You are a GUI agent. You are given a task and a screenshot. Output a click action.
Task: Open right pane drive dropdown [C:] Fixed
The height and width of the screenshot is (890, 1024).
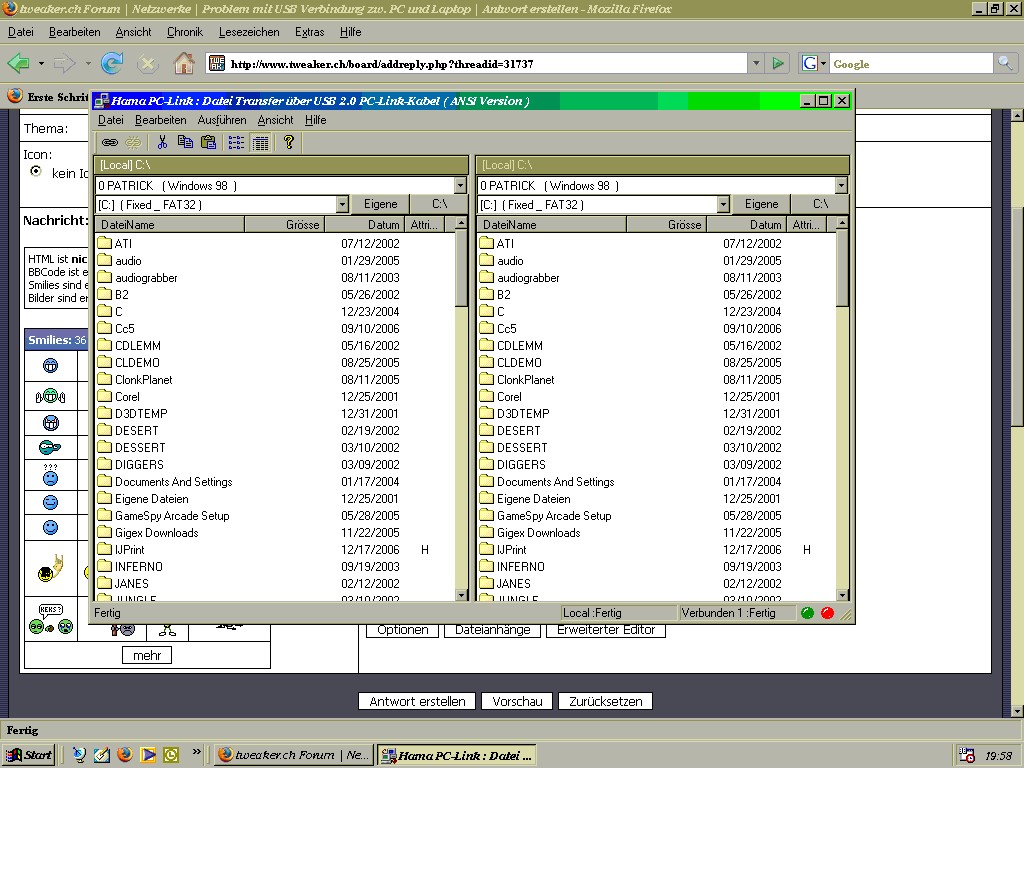[723, 204]
